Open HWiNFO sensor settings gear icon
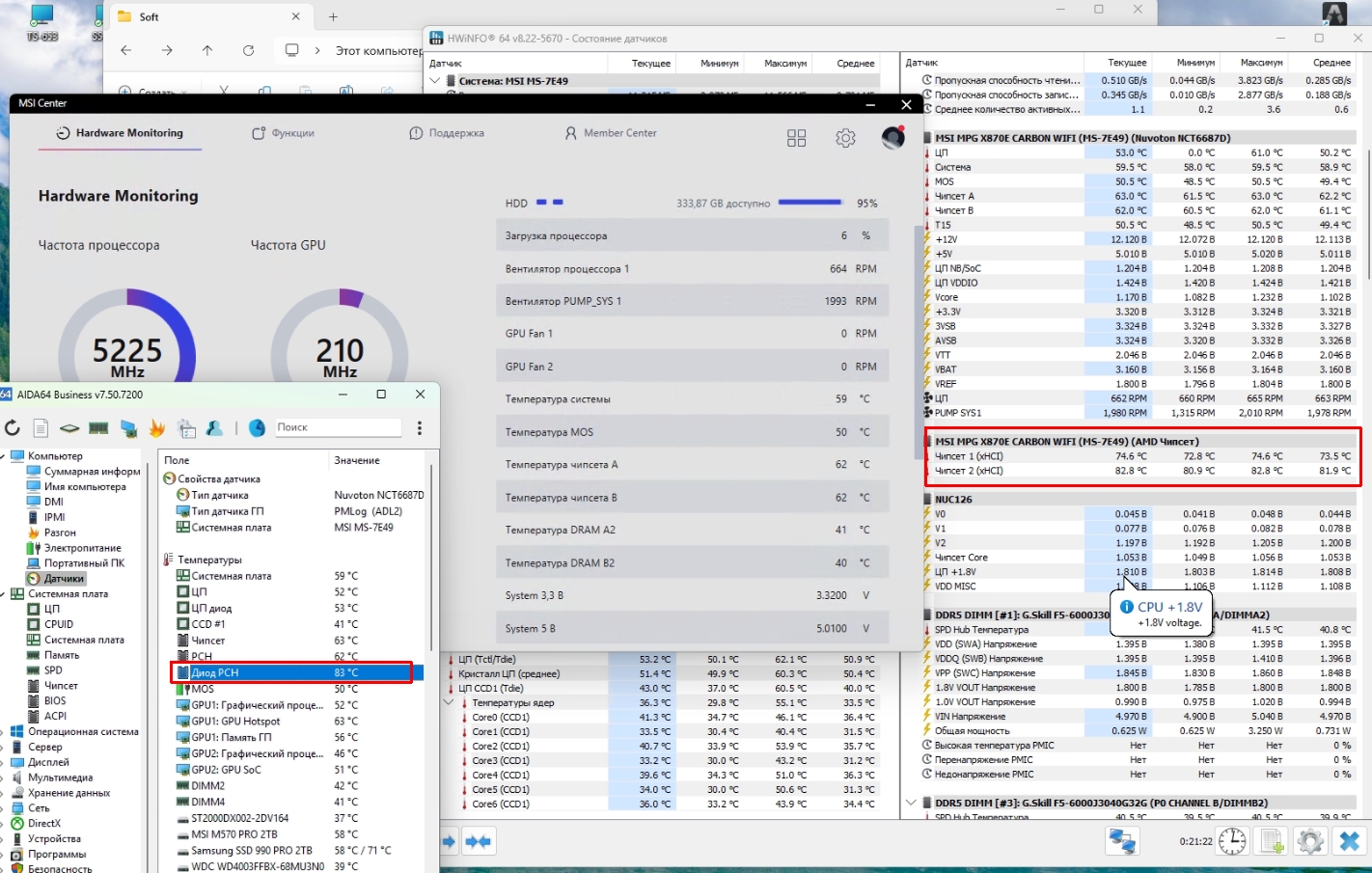Viewport: 1372px width, 873px height. (1309, 841)
